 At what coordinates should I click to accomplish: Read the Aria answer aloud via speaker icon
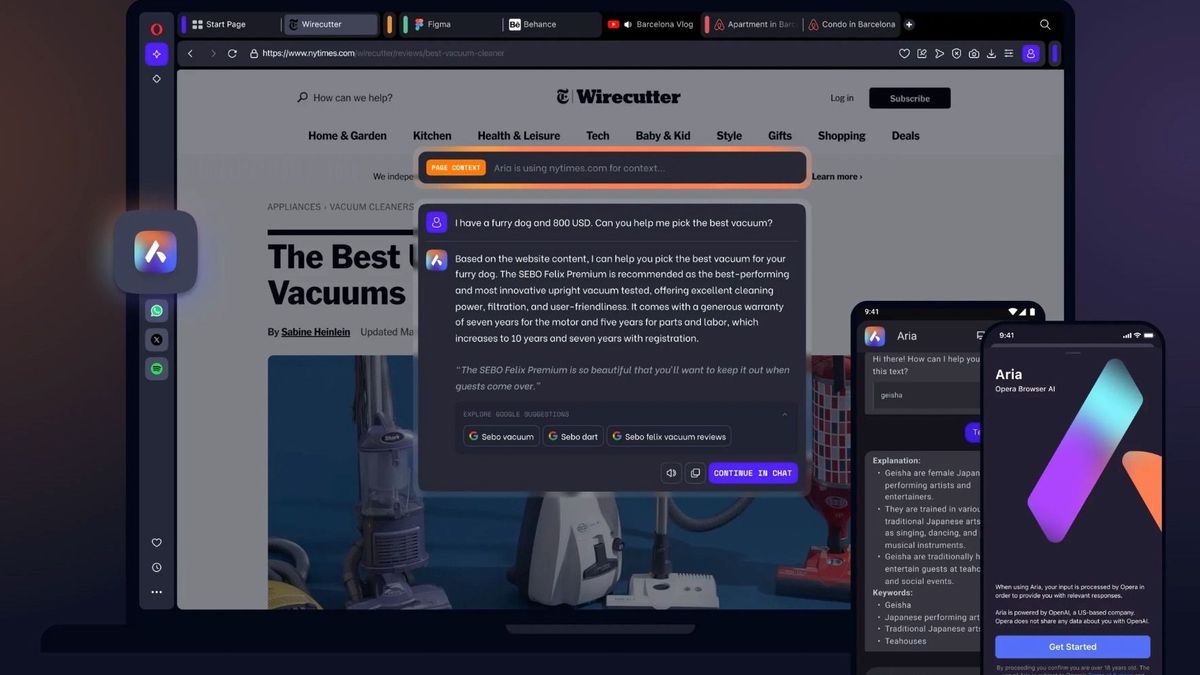671,473
